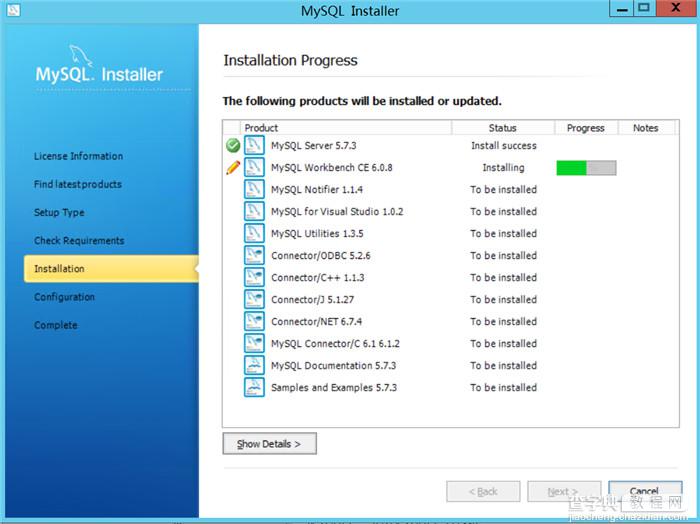This screenshot has height=524, width=700.
Task: Select the Connector/J 5.1.27 row
Action: [450, 299]
